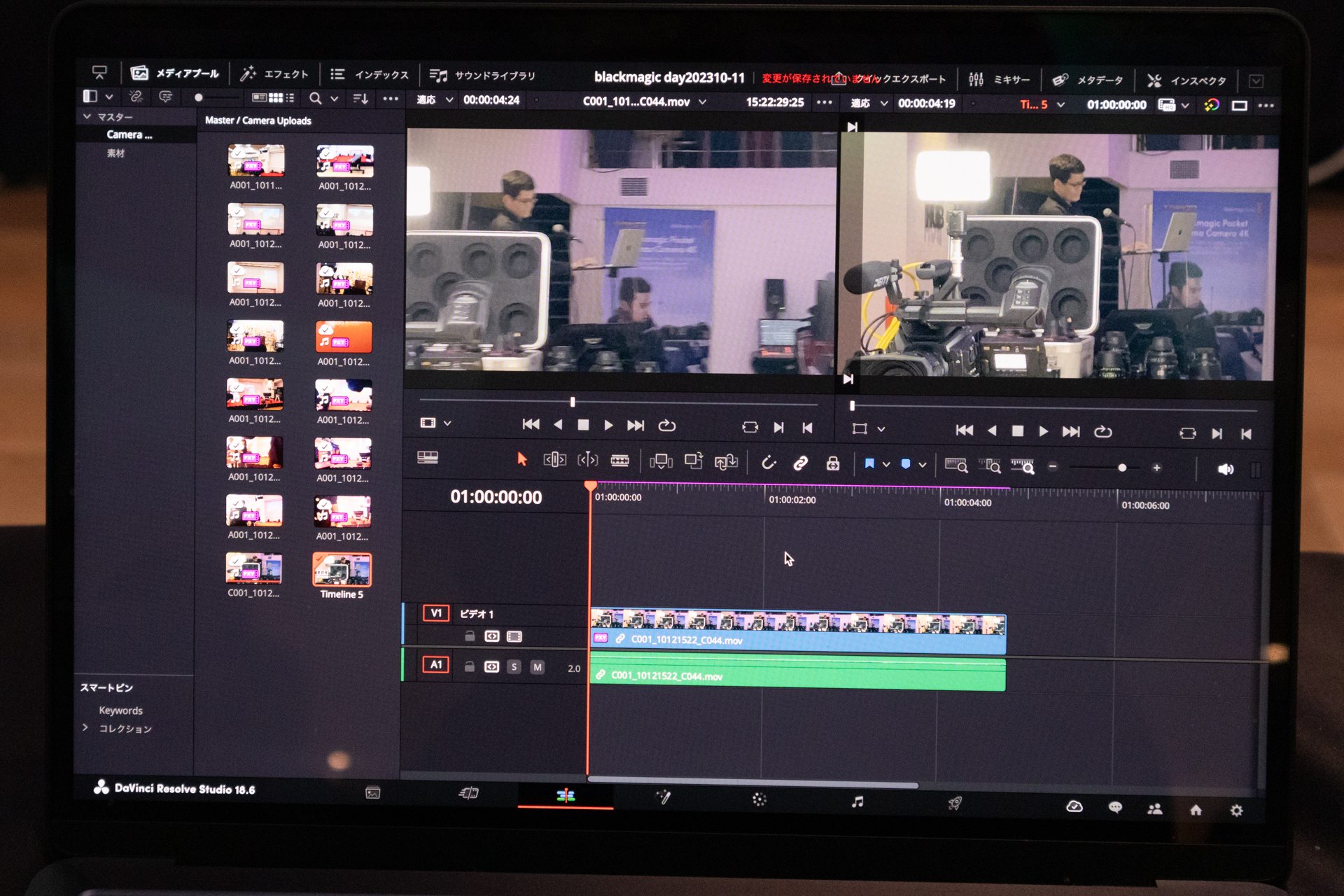
Task: Select the razor edit mode tool
Action: tap(620, 461)
